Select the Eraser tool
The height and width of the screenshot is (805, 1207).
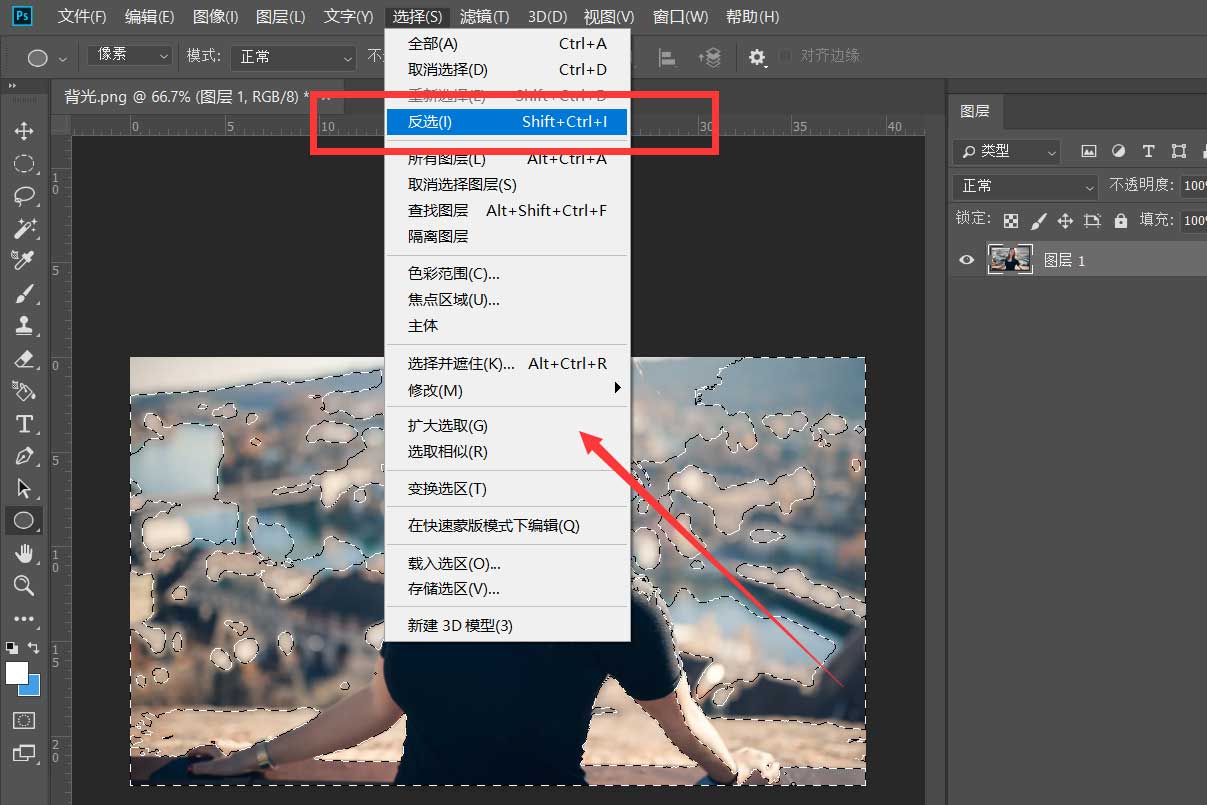[x=24, y=359]
